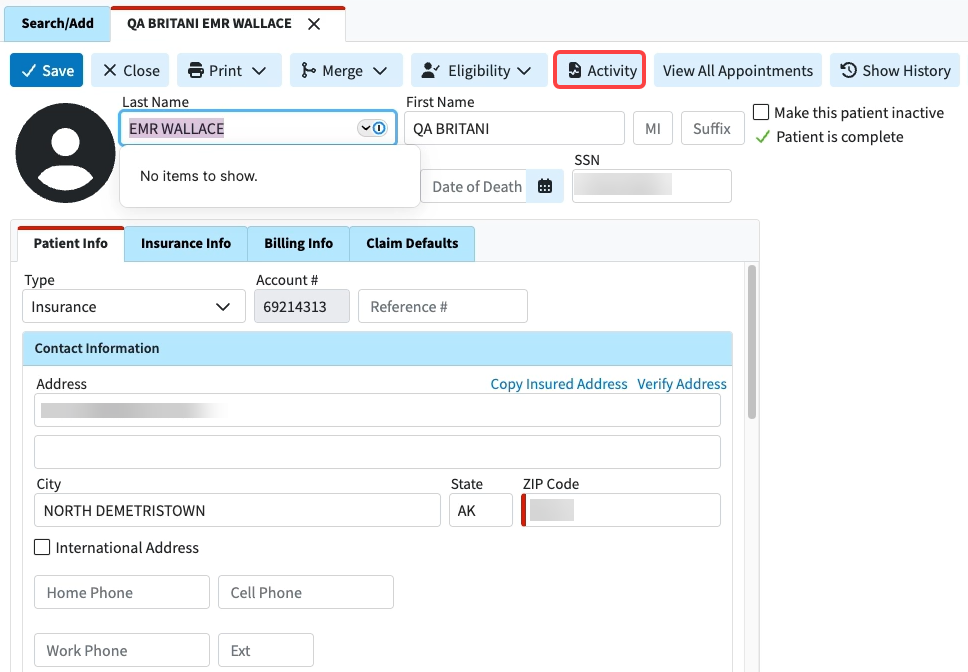The height and width of the screenshot is (672, 968).
Task: Open the patient Activity report
Action: coord(600,70)
